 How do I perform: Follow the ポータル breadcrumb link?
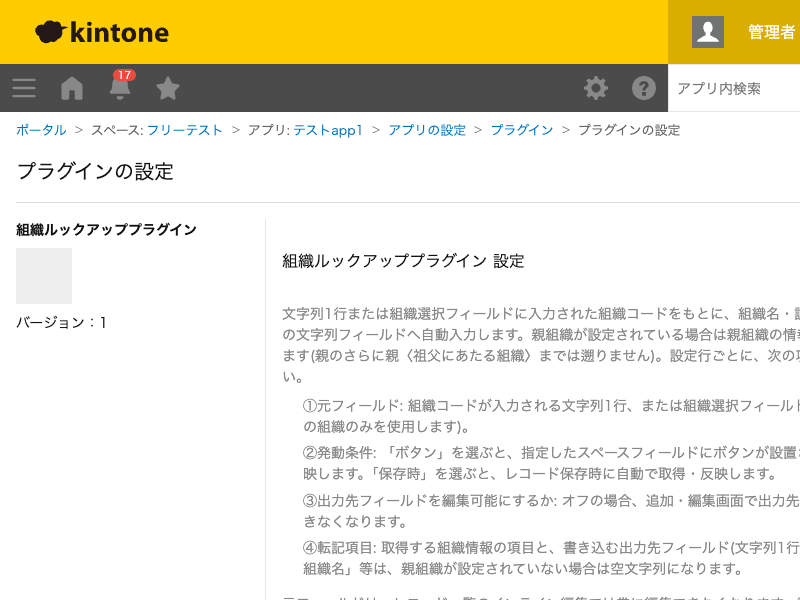41,130
